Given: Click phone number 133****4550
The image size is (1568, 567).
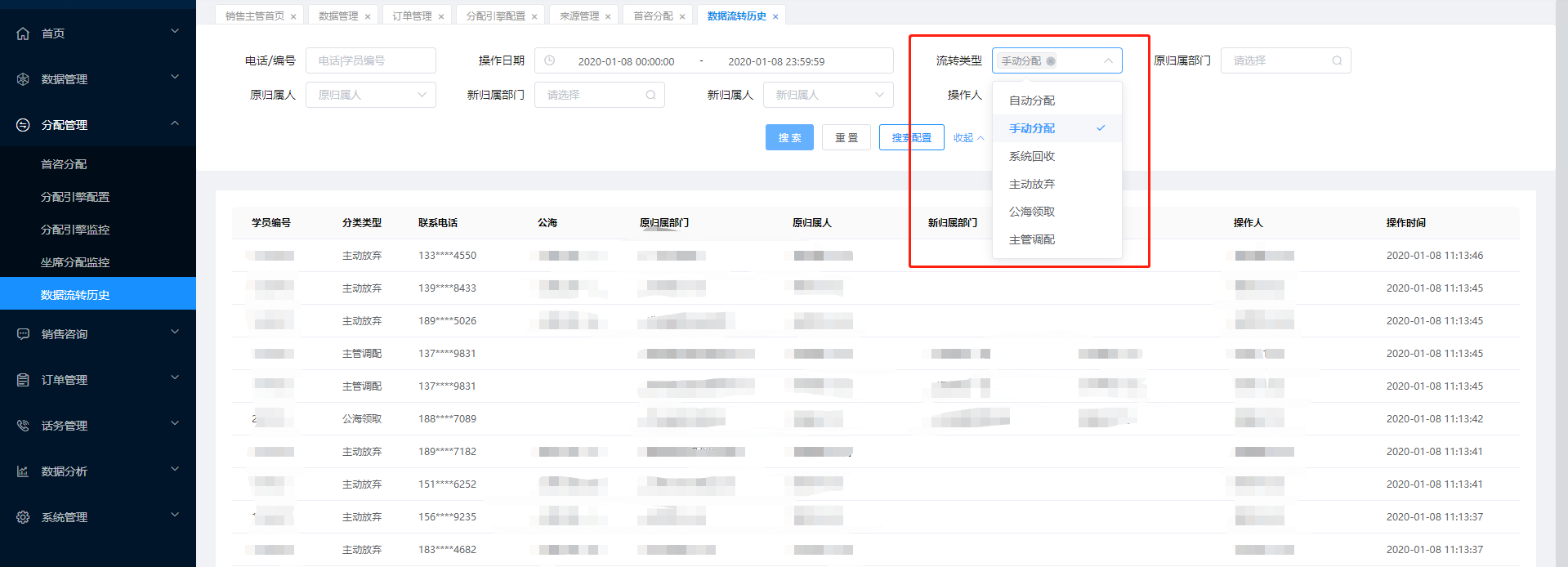Looking at the screenshot, I should click(x=447, y=256).
